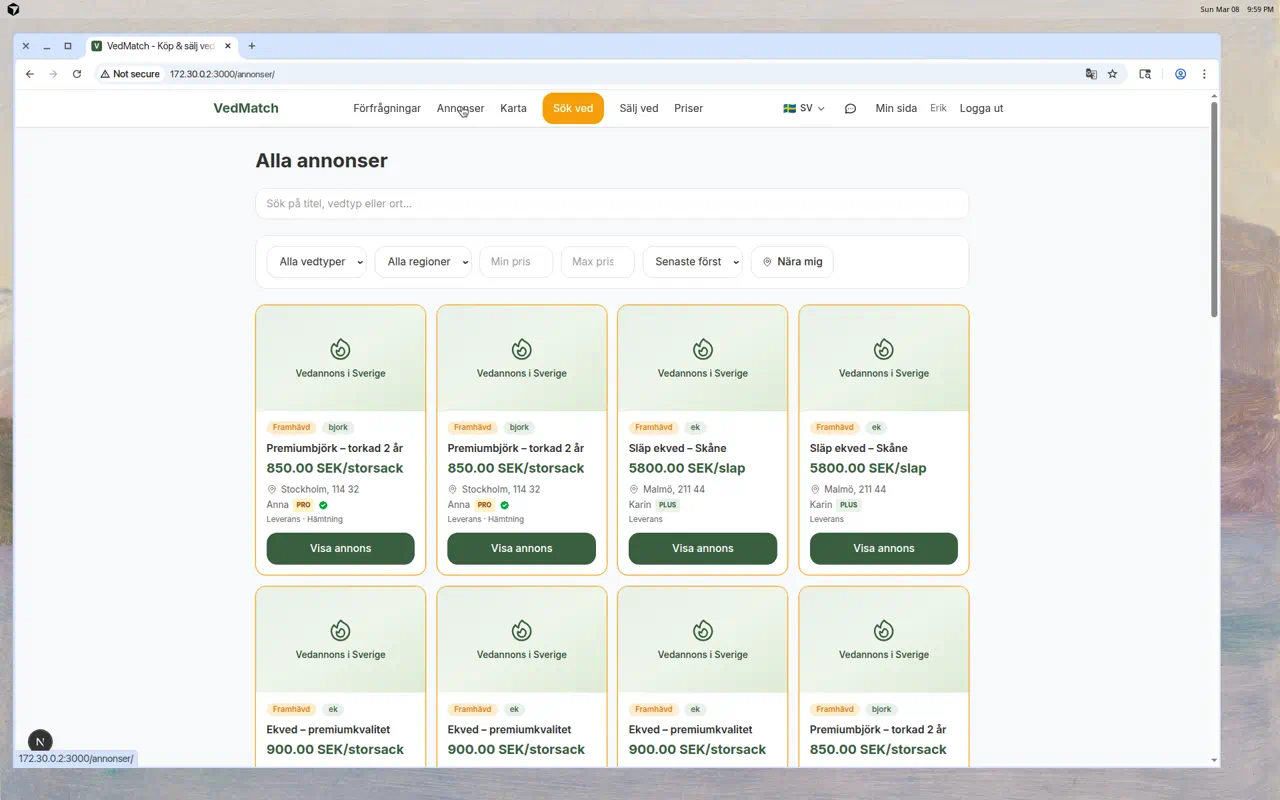Click the browser translate page icon
The height and width of the screenshot is (800, 1280).
(1091, 74)
